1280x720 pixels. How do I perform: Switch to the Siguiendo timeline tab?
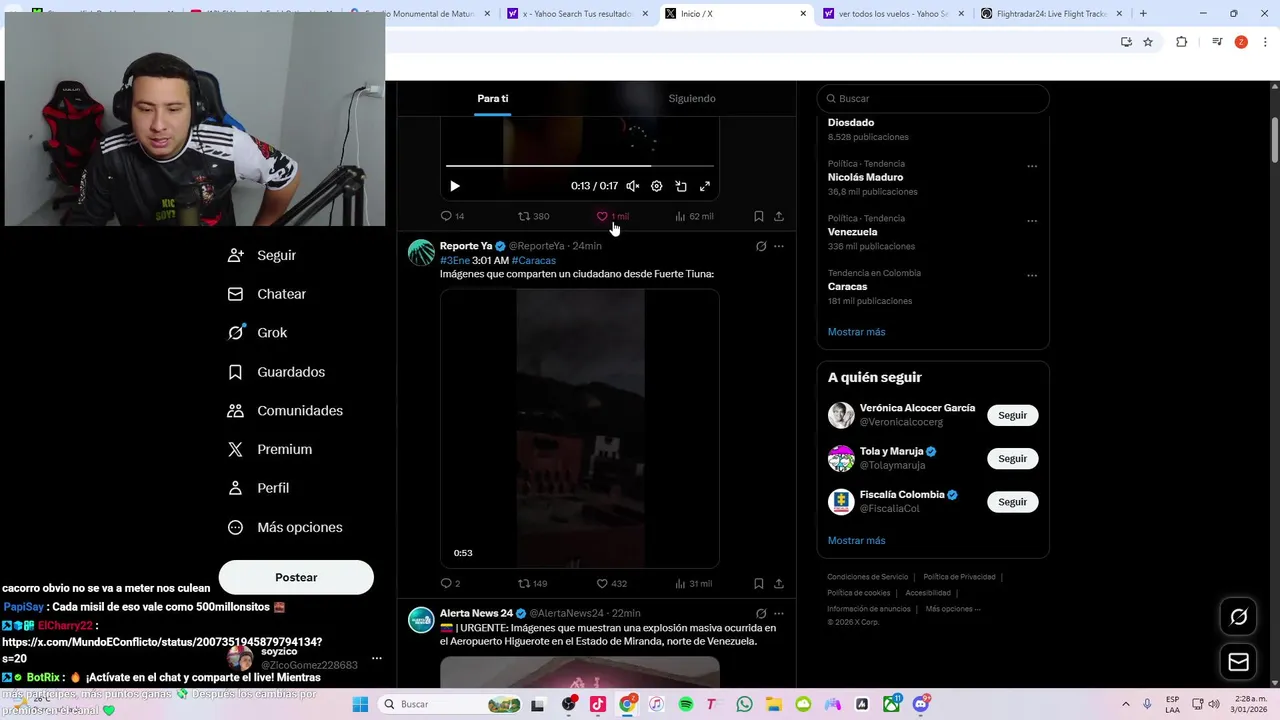[692, 98]
